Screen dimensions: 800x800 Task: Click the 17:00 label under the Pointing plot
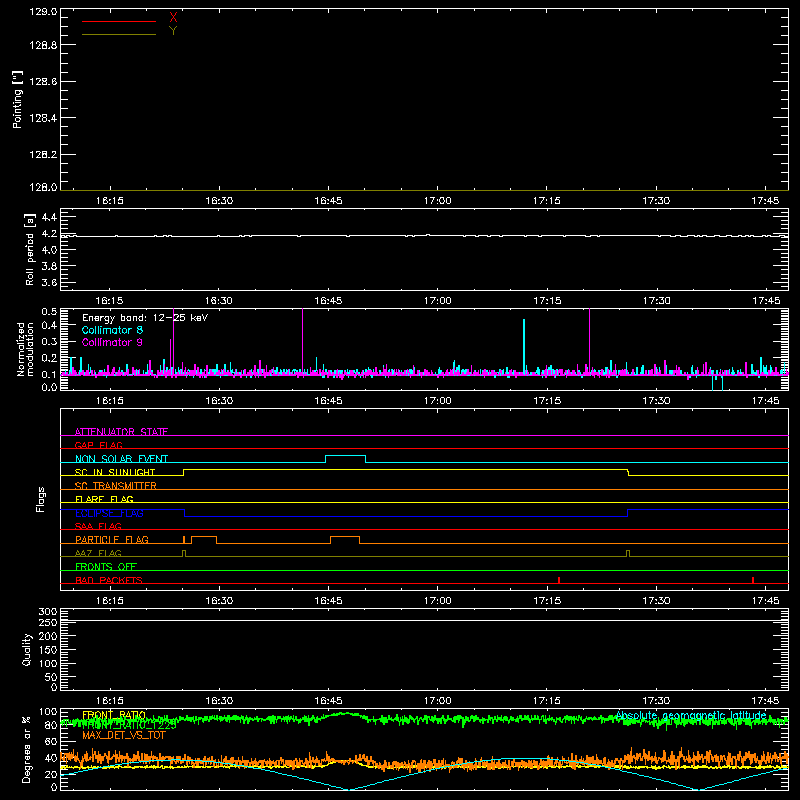[438, 201]
